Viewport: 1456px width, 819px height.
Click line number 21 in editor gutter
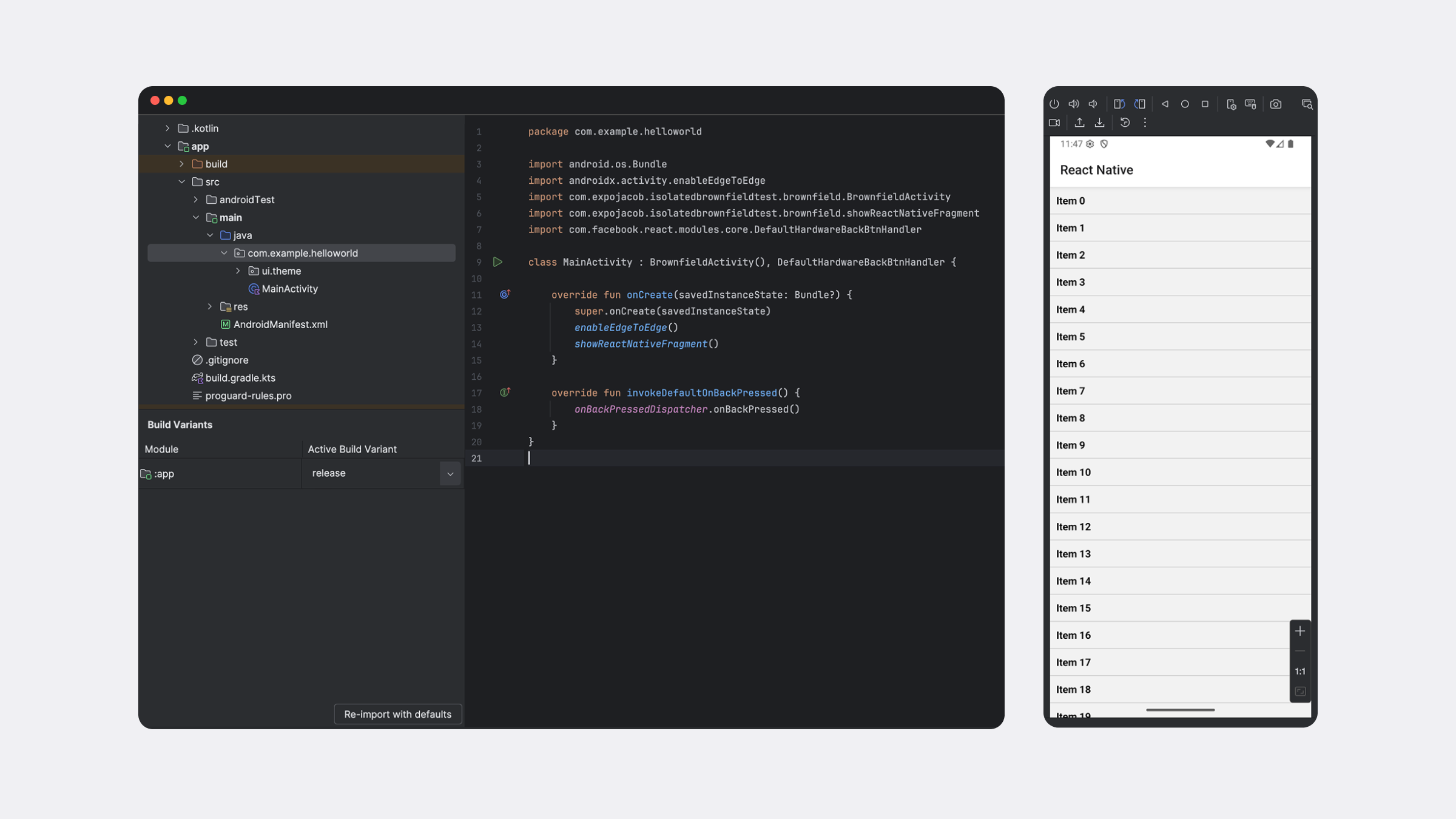tap(477, 459)
